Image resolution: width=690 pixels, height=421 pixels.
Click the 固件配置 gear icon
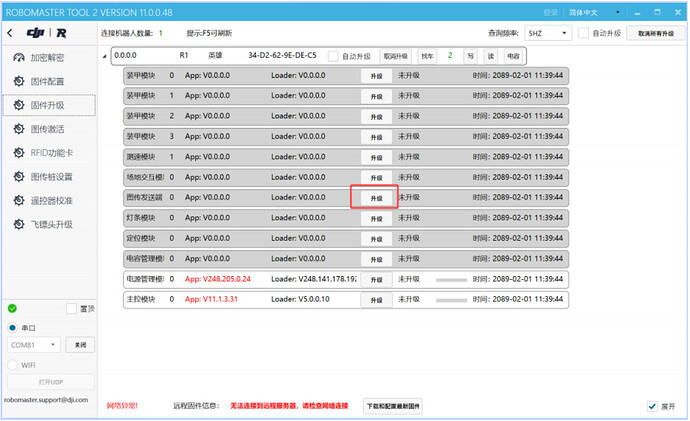click(x=19, y=81)
